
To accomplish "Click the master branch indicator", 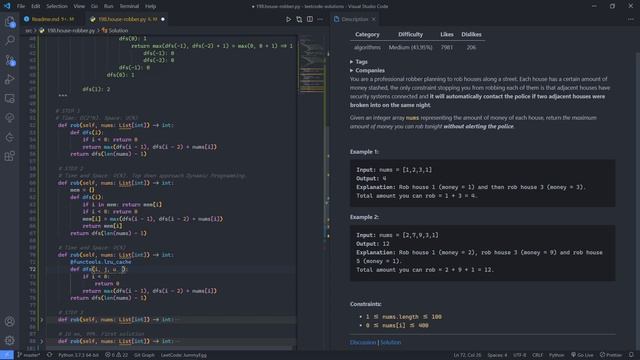I will pyautogui.click(x=29, y=355).
